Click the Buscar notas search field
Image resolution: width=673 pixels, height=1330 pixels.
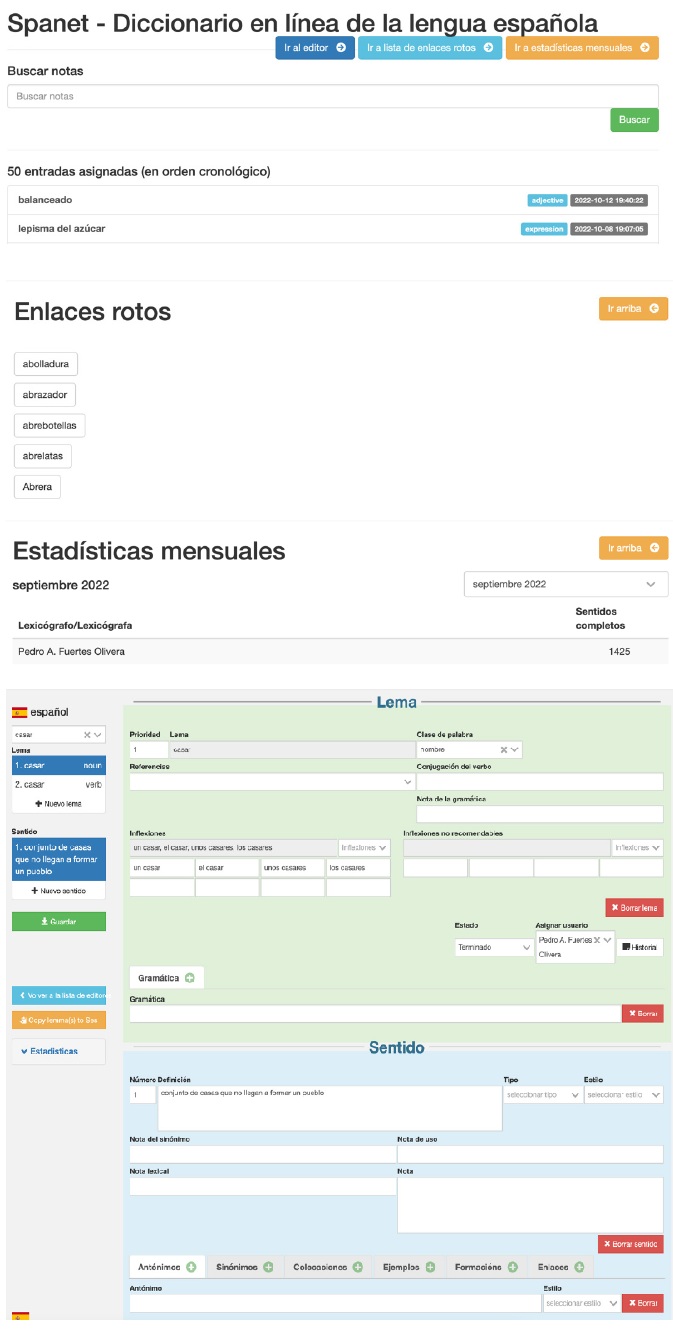332,96
